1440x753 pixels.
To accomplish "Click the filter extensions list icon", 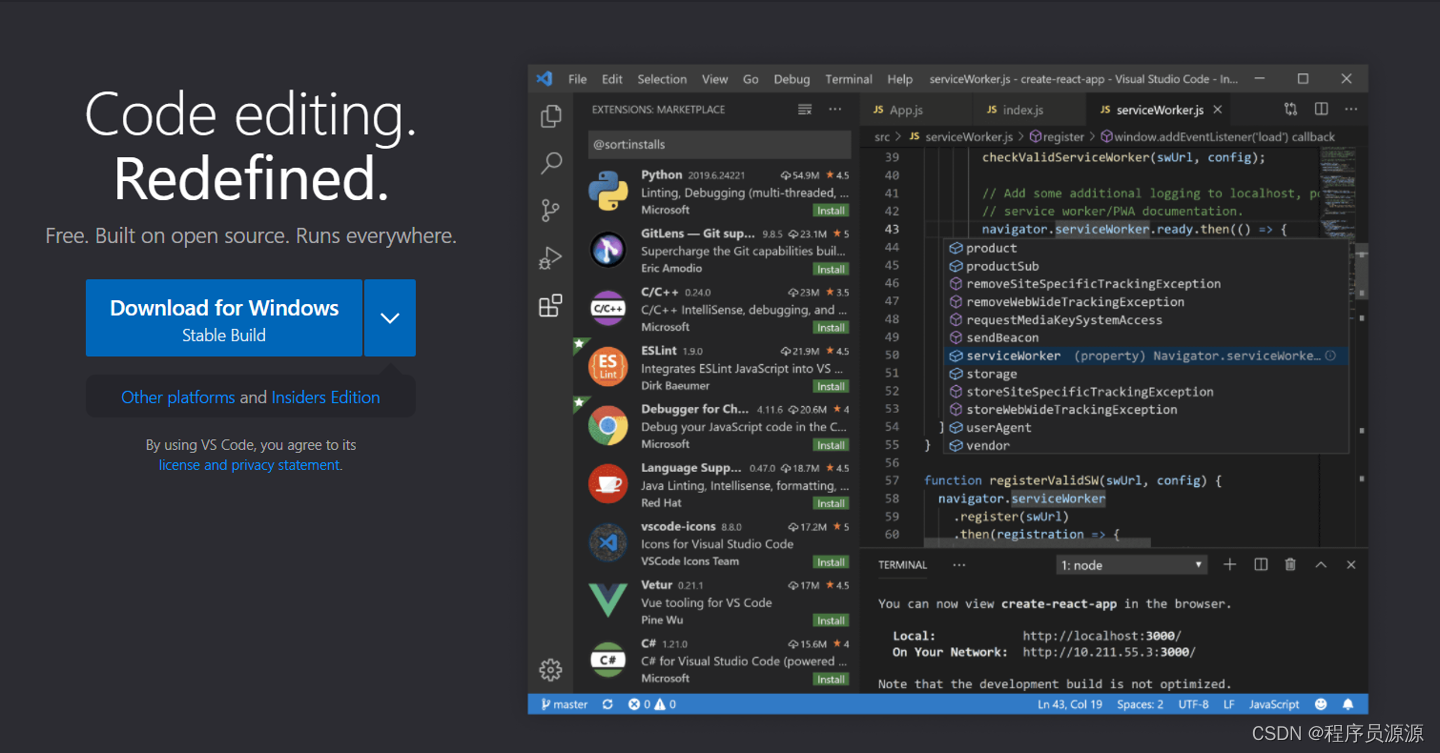I will (x=805, y=110).
